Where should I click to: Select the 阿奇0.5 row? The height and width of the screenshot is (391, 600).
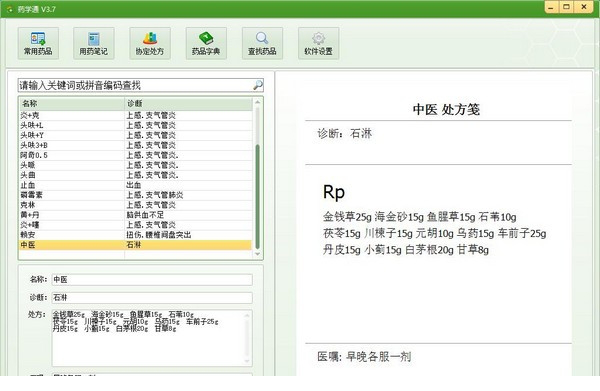(135, 155)
